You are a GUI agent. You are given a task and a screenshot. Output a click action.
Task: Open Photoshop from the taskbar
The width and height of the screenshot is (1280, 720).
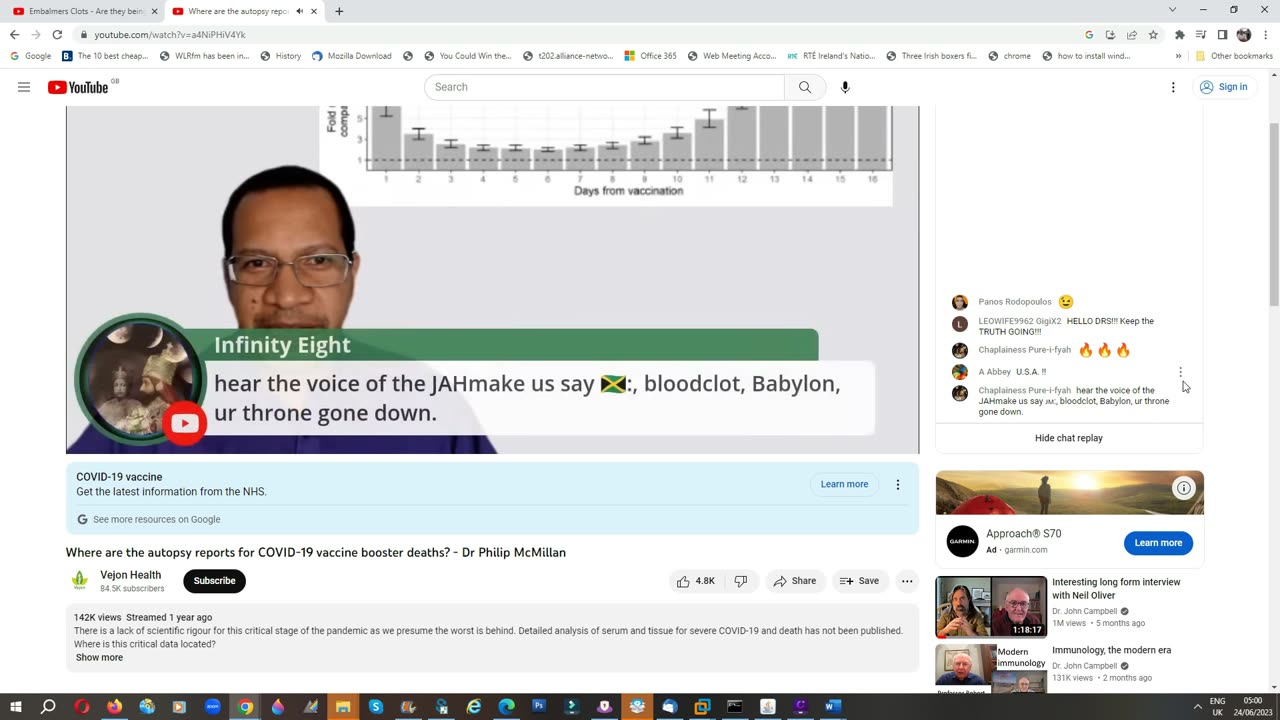(x=539, y=706)
